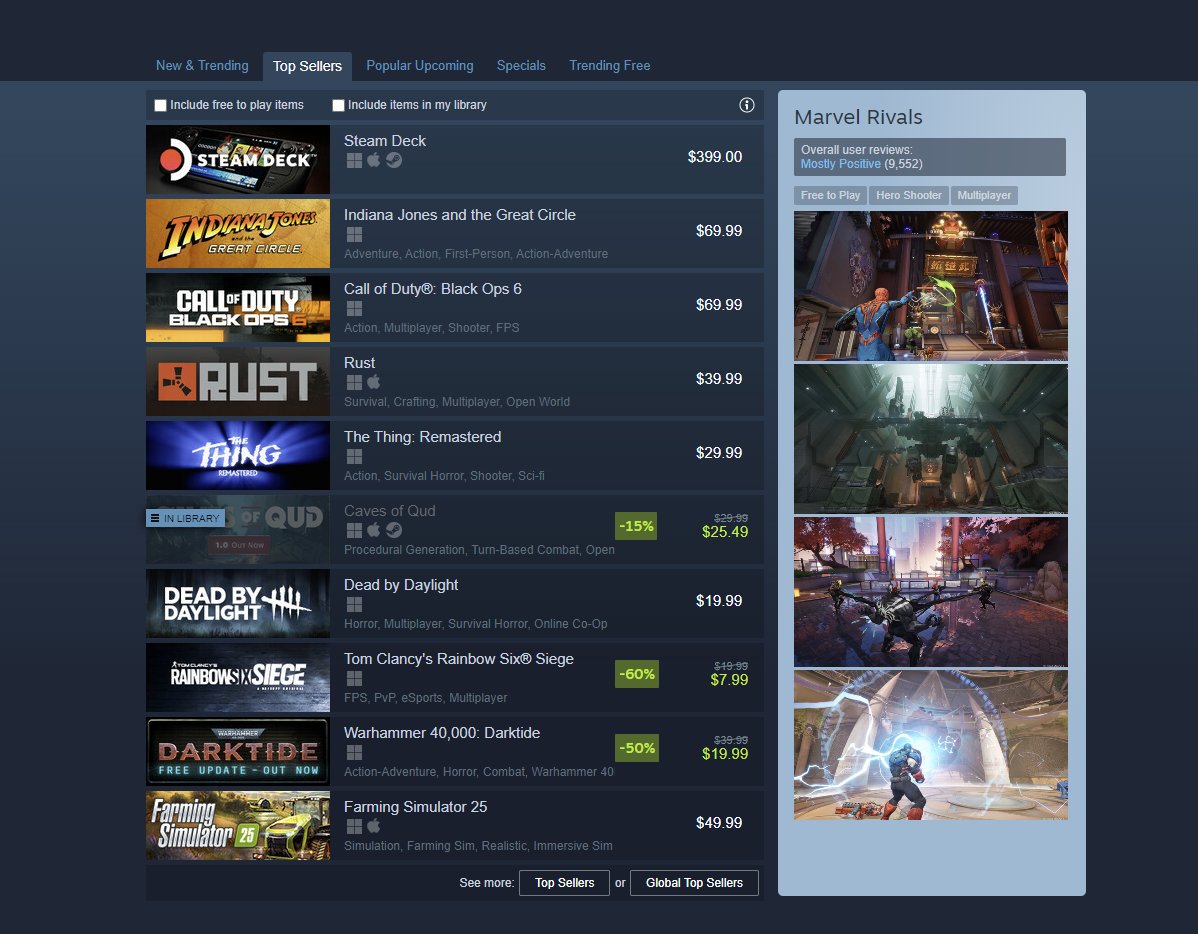View Marvel Rivals lightning hero screenshot
This screenshot has height=934, width=1198.
pyautogui.click(x=931, y=745)
